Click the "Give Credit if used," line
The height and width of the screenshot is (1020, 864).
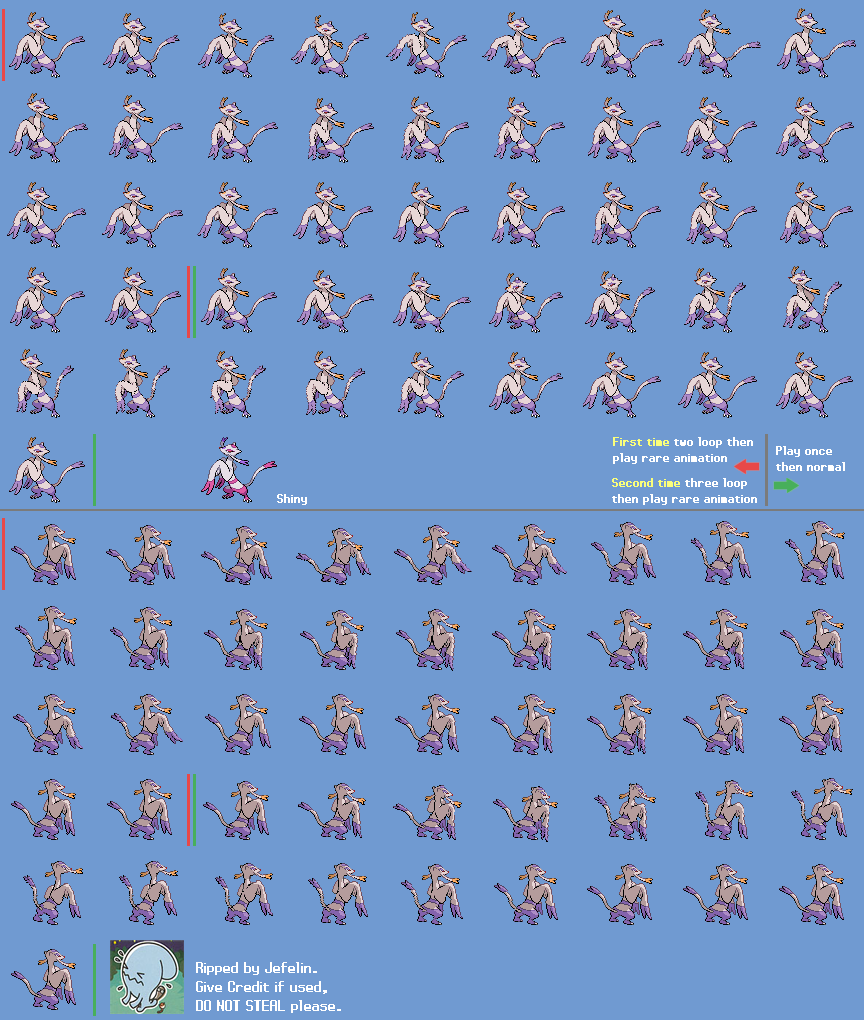(261, 987)
